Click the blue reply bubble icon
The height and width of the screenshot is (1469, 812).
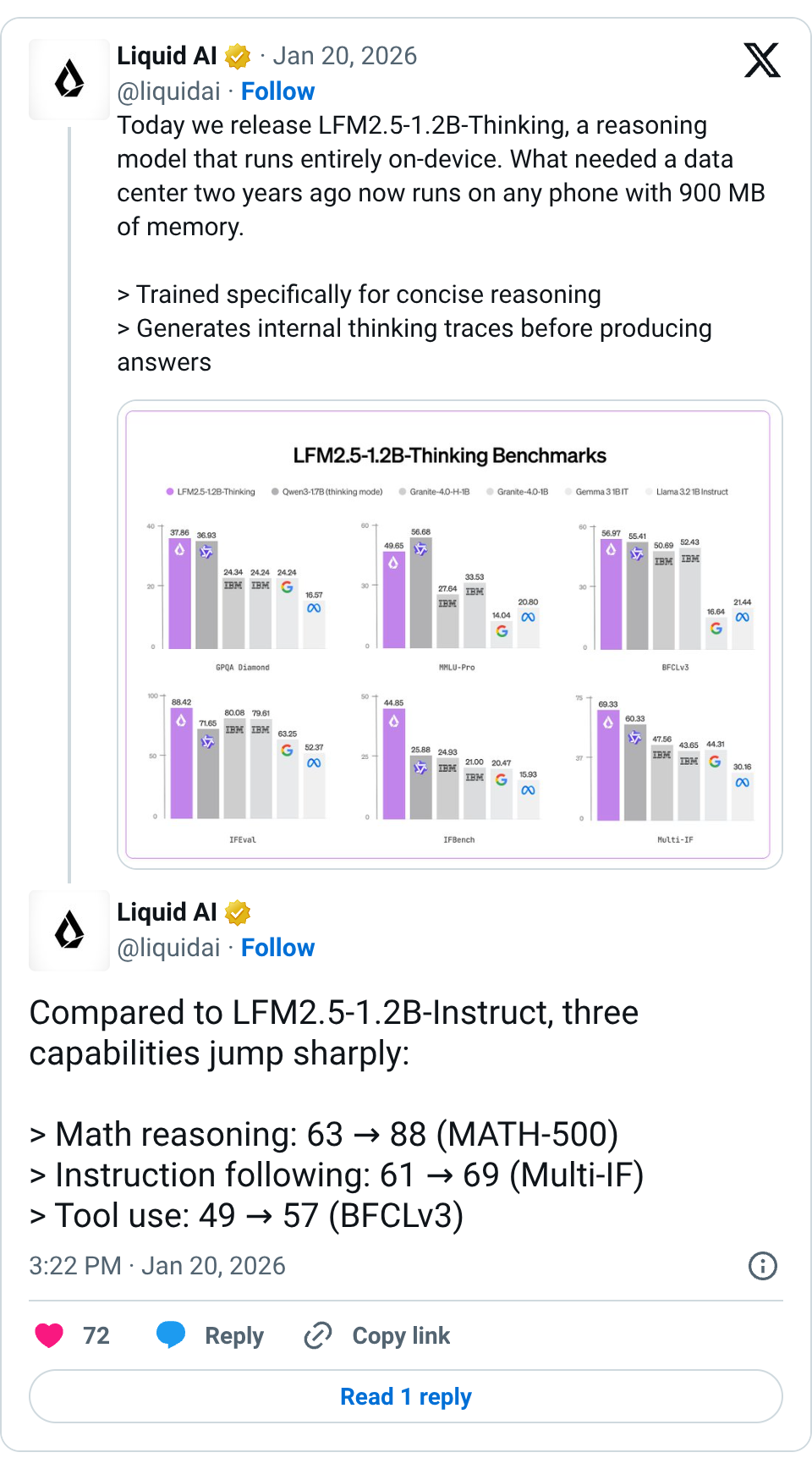(x=171, y=1334)
